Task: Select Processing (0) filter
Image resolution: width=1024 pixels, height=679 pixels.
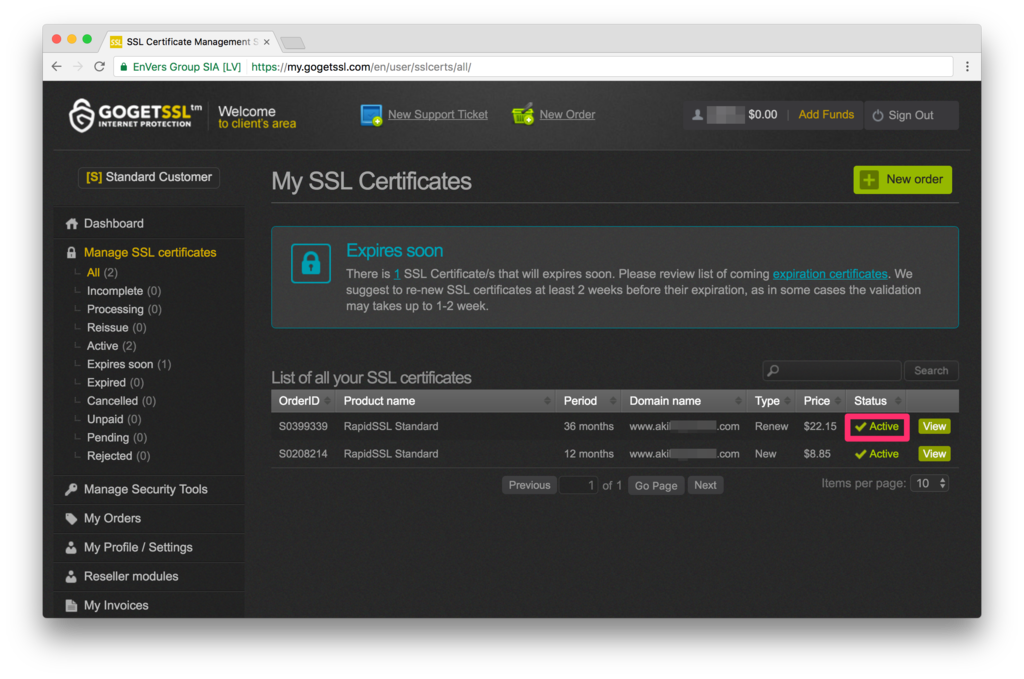Action: pos(124,309)
